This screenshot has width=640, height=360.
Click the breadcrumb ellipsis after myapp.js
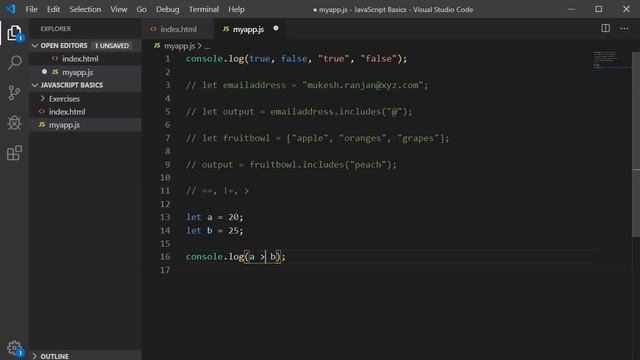point(207,46)
